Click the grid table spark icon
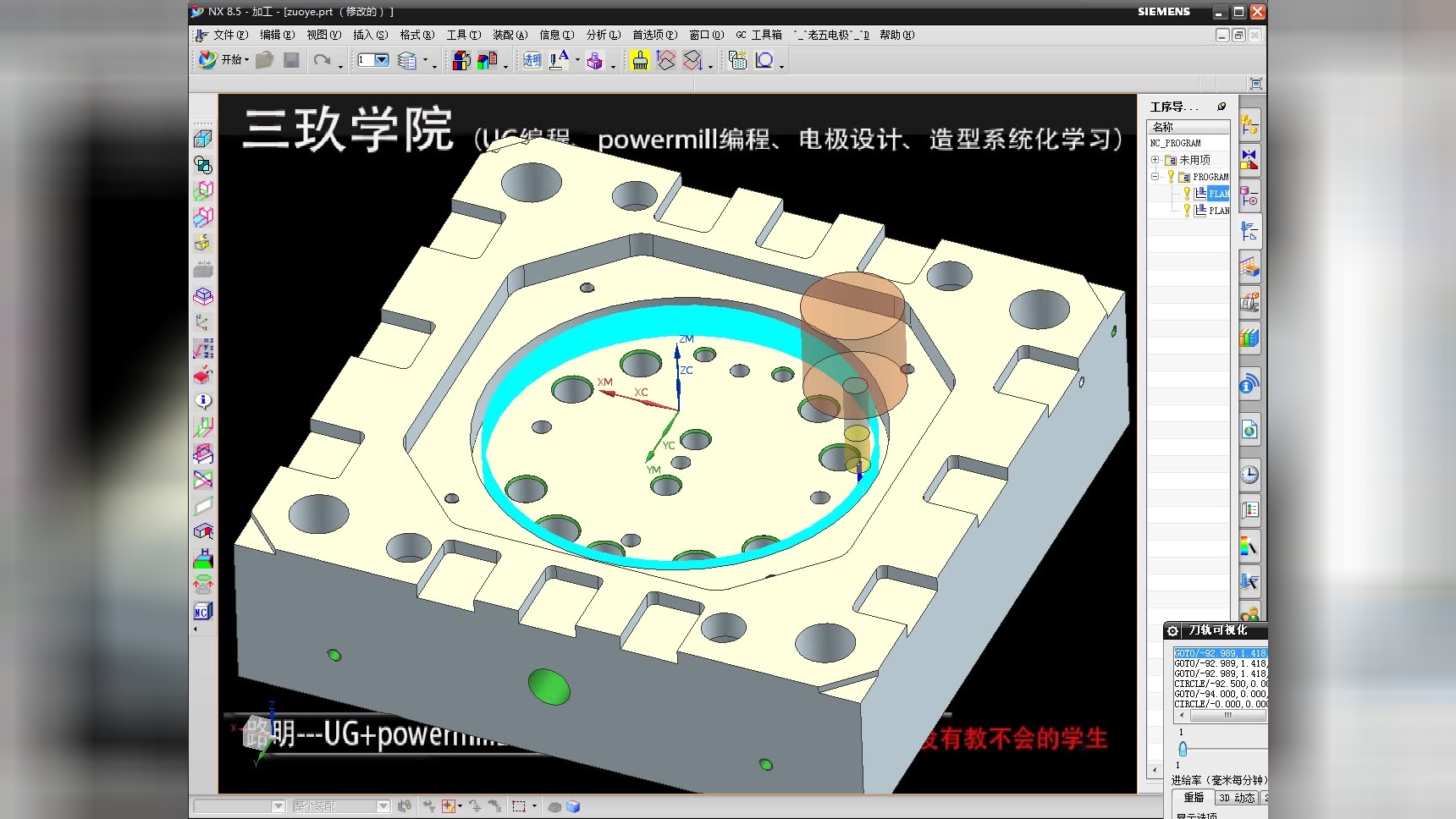1456x819 pixels. click(x=737, y=60)
